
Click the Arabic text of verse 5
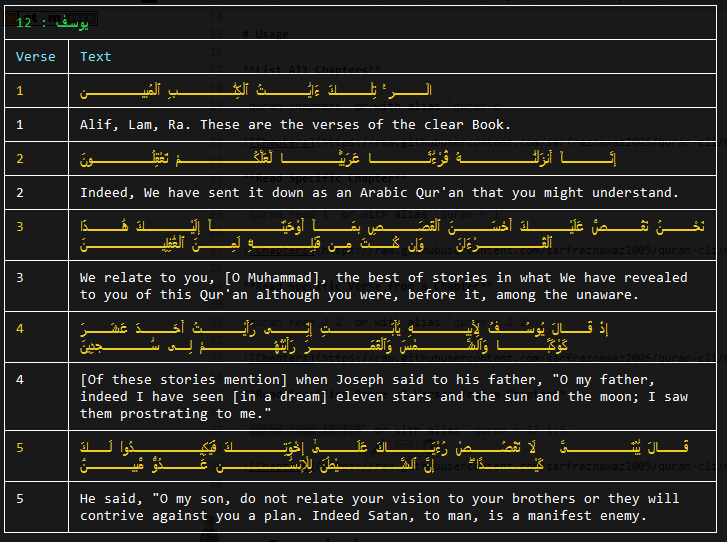[x=384, y=456]
